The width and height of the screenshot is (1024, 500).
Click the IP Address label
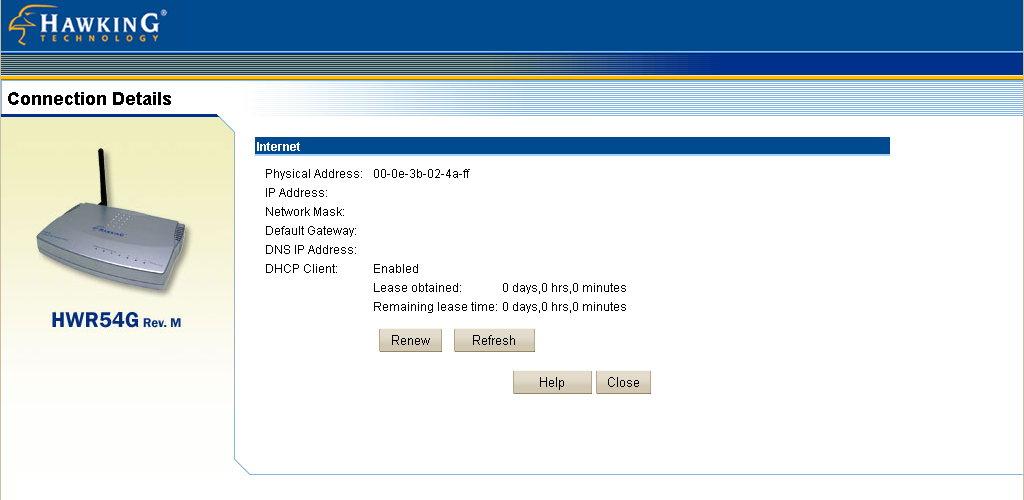click(x=296, y=193)
